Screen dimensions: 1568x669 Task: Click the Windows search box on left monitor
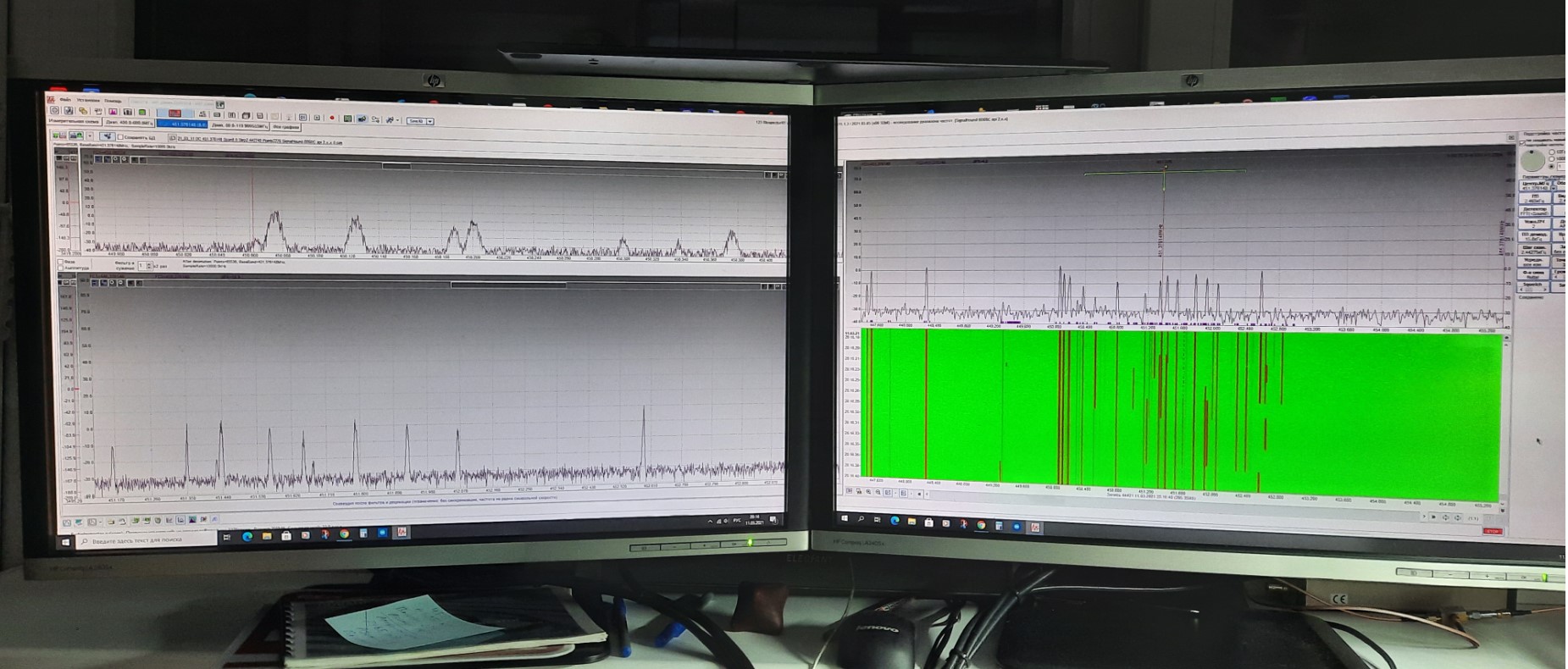(x=147, y=540)
